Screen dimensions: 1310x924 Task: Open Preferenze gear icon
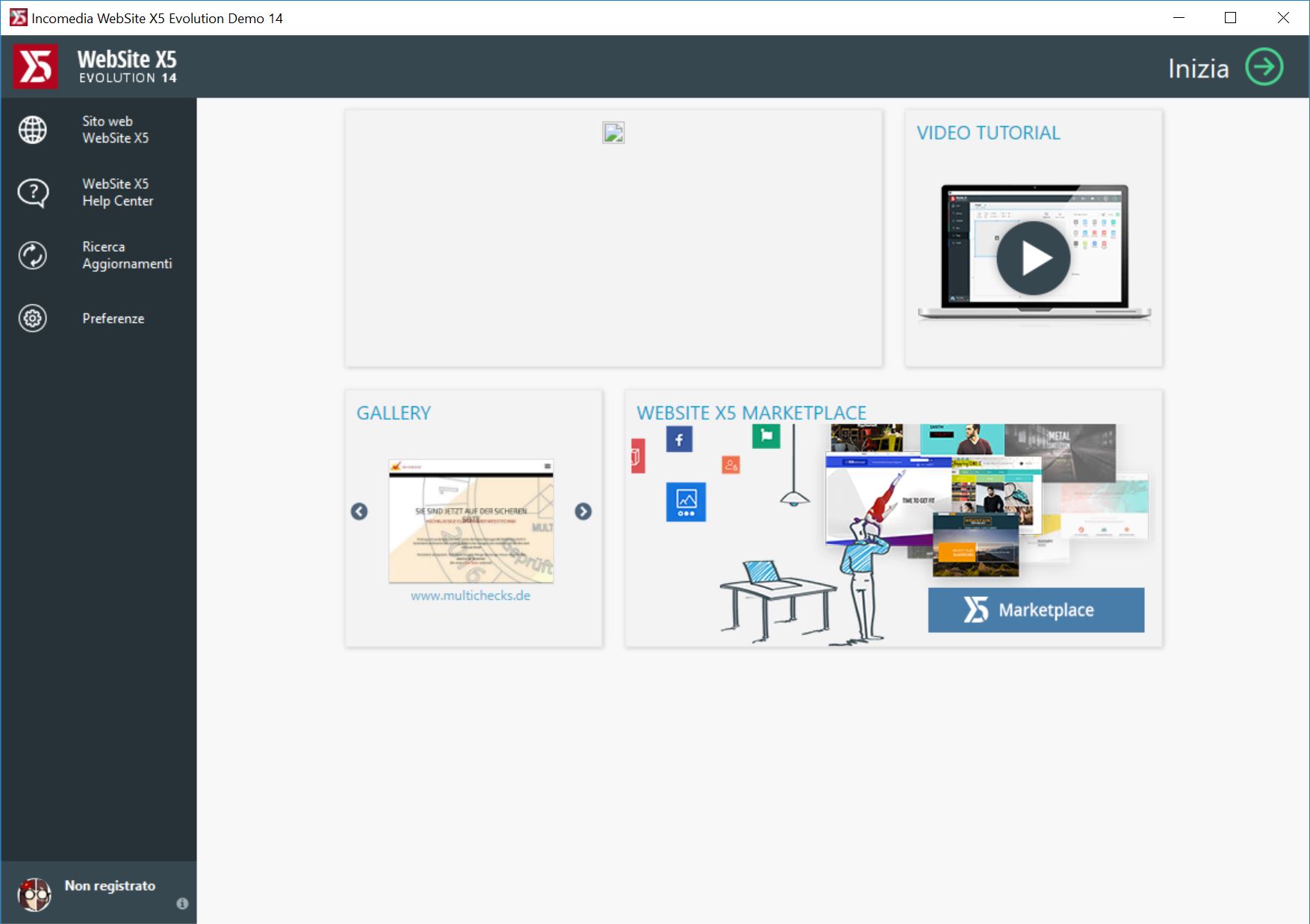(33, 318)
